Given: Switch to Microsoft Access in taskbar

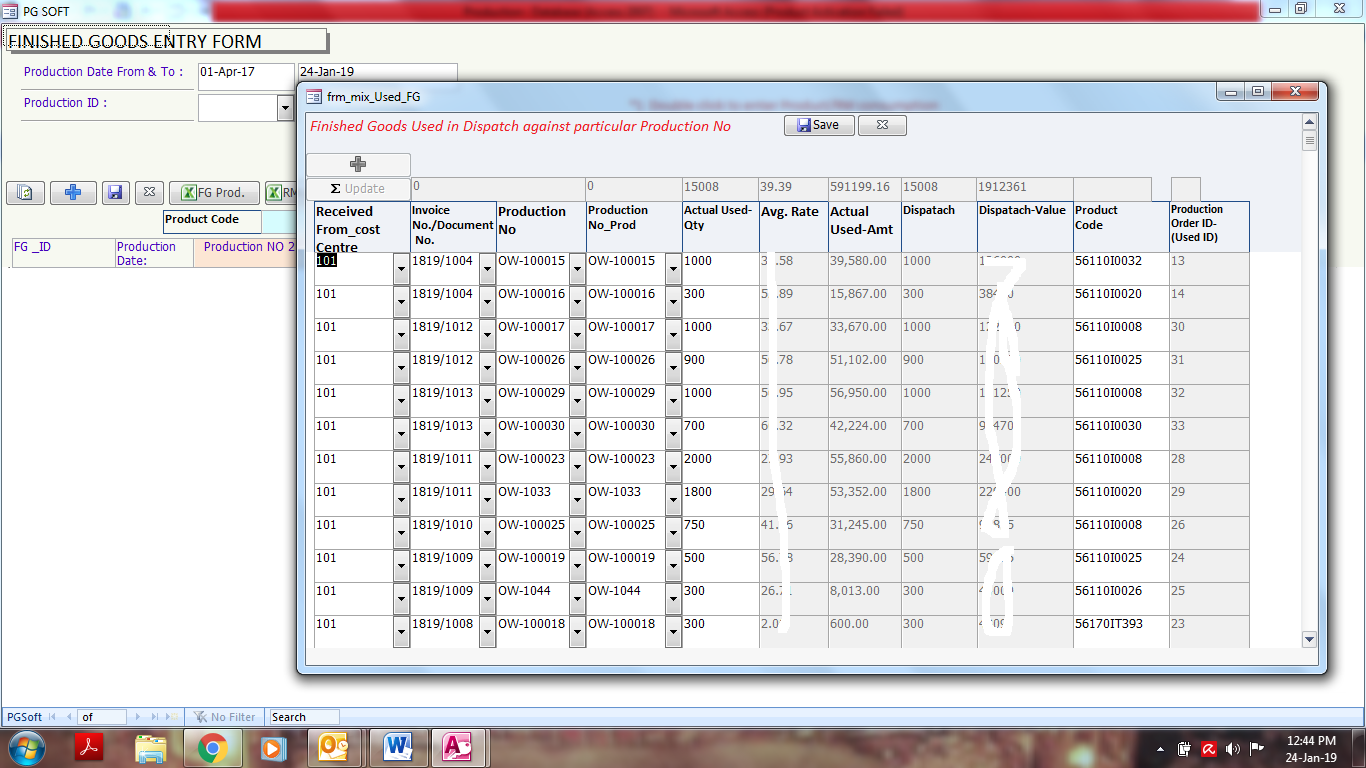Looking at the screenshot, I should tap(457, 748).
